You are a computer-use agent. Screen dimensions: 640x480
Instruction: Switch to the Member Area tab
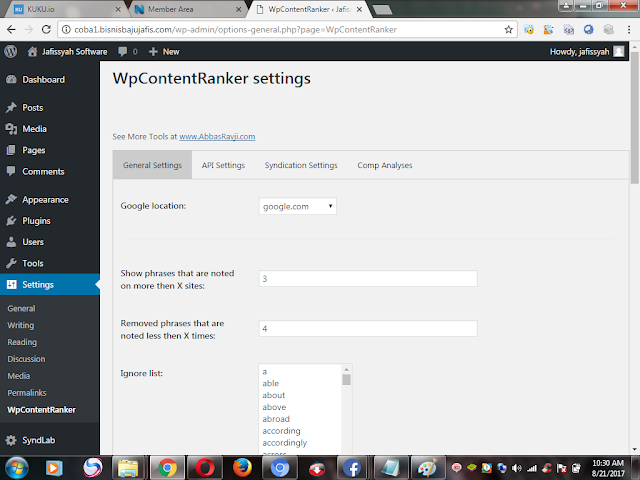[x=186, y=9]
